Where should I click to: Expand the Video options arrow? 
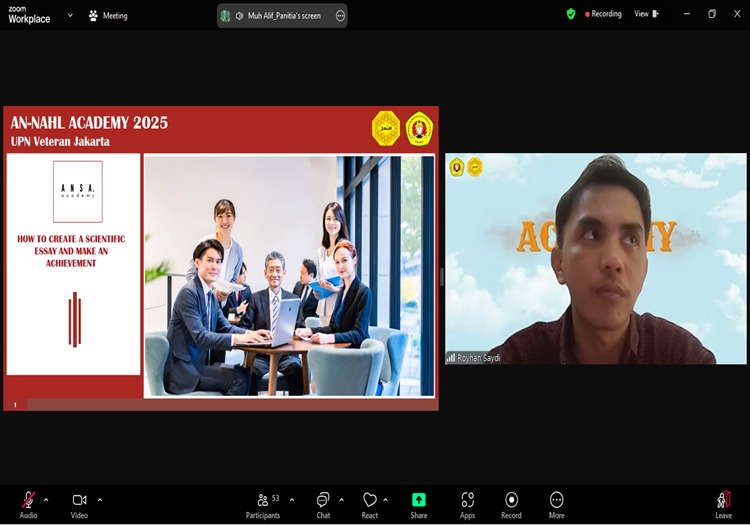[100, 499]
